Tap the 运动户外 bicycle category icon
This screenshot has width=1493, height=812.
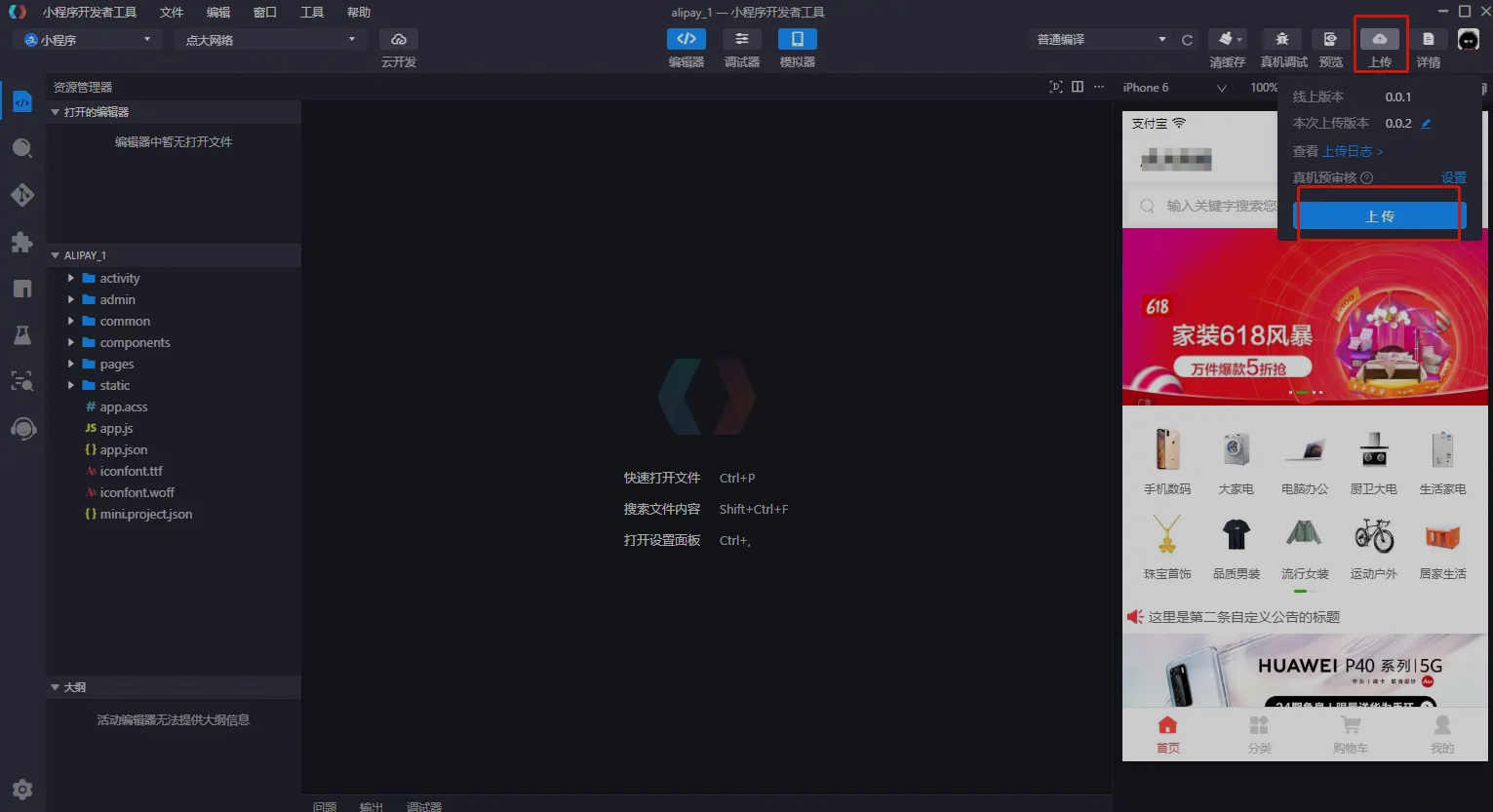1374,535
